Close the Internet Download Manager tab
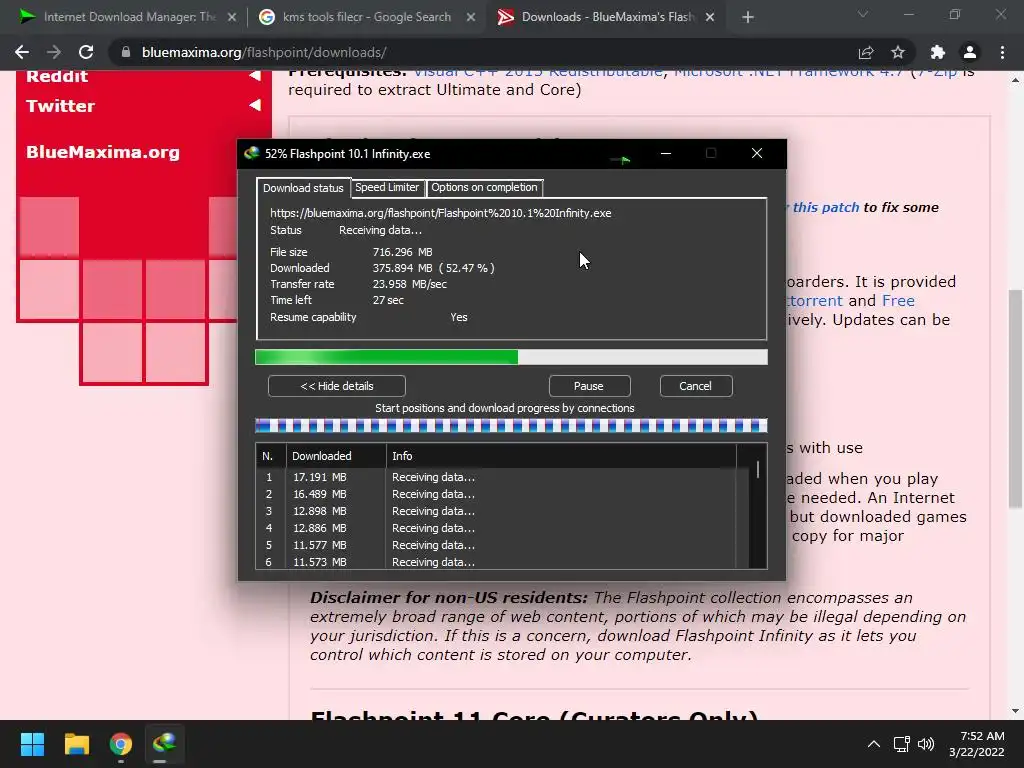 tap(232, 18)
